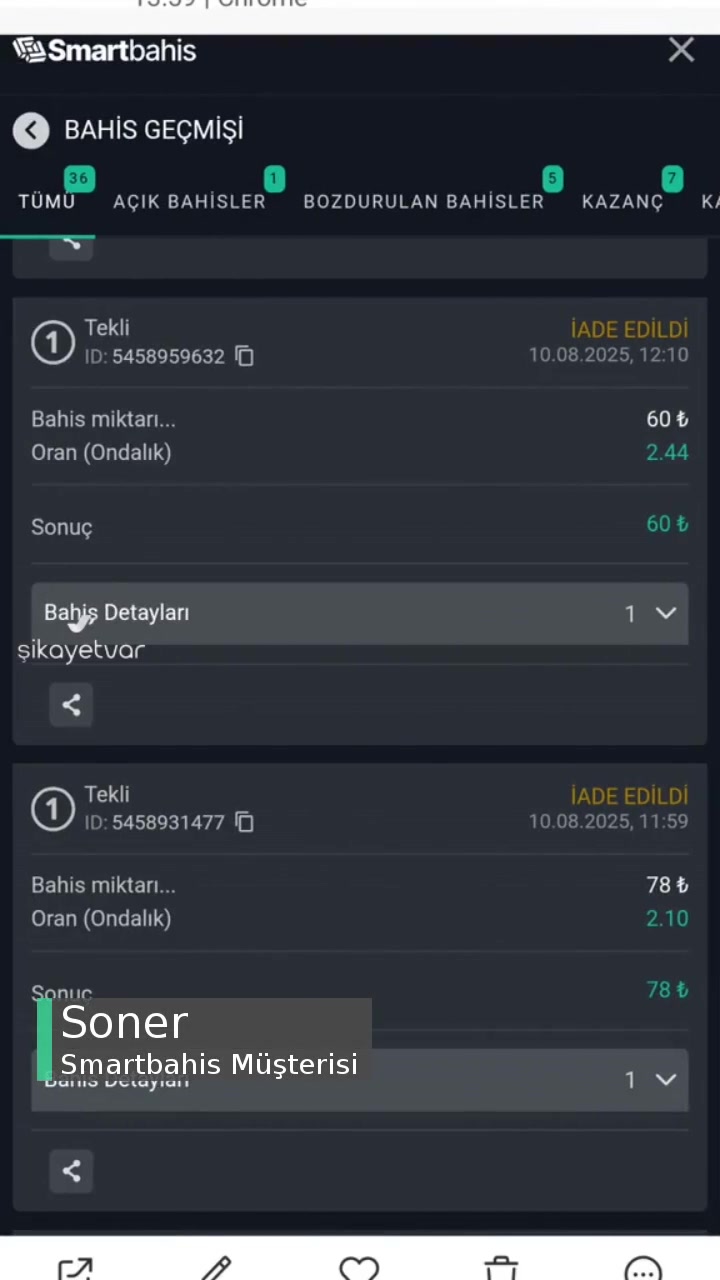Close the Bahis Geçmişi overlay
The height and width of the screenshot is (1280, 720).
point(681,50)
